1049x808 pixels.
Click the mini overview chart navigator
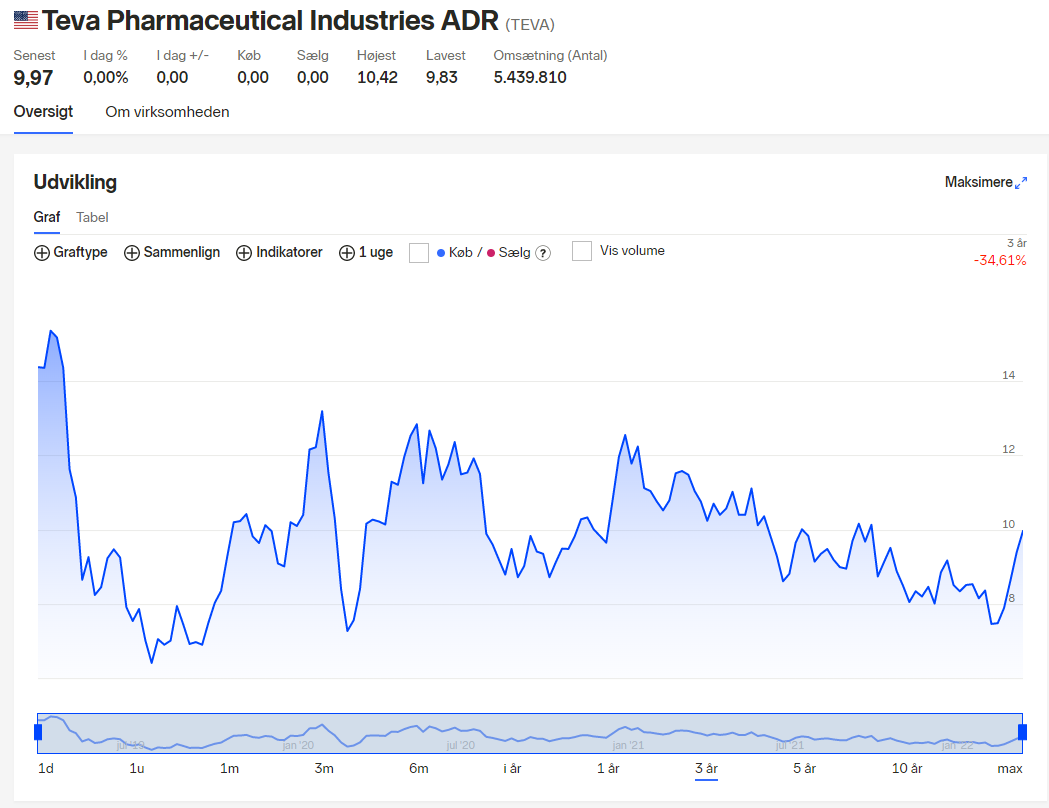coord(530,733)
